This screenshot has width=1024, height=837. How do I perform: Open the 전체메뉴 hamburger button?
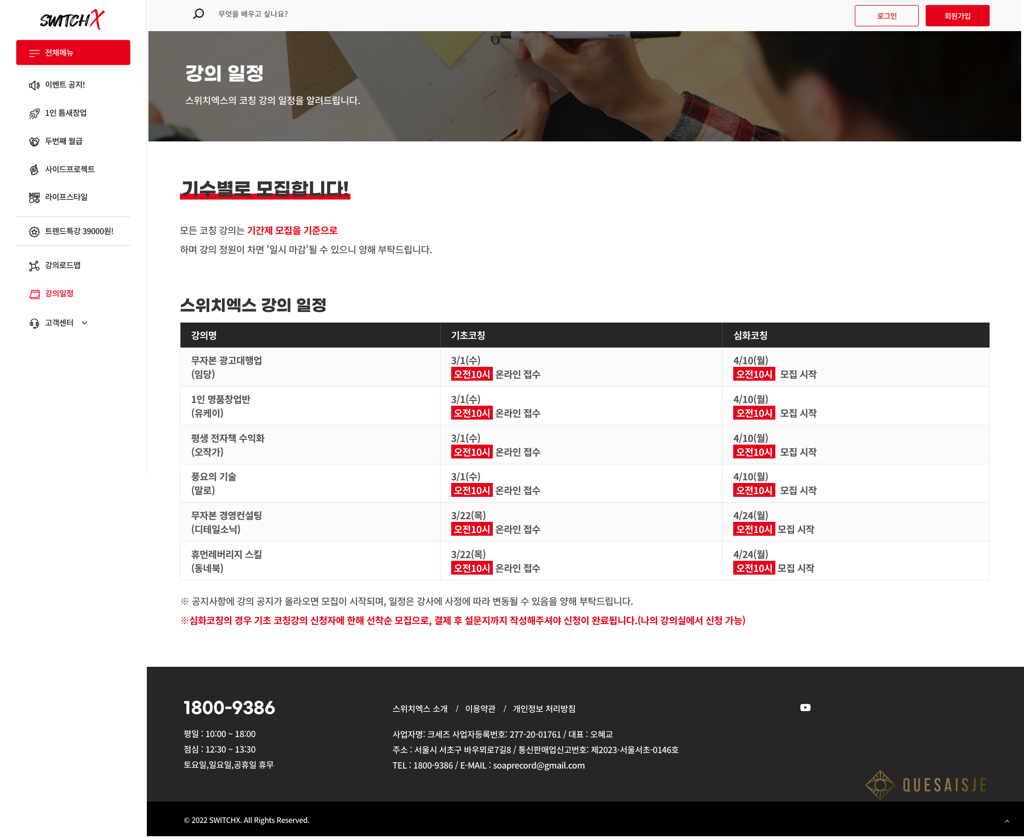click(x=73, y=52)
